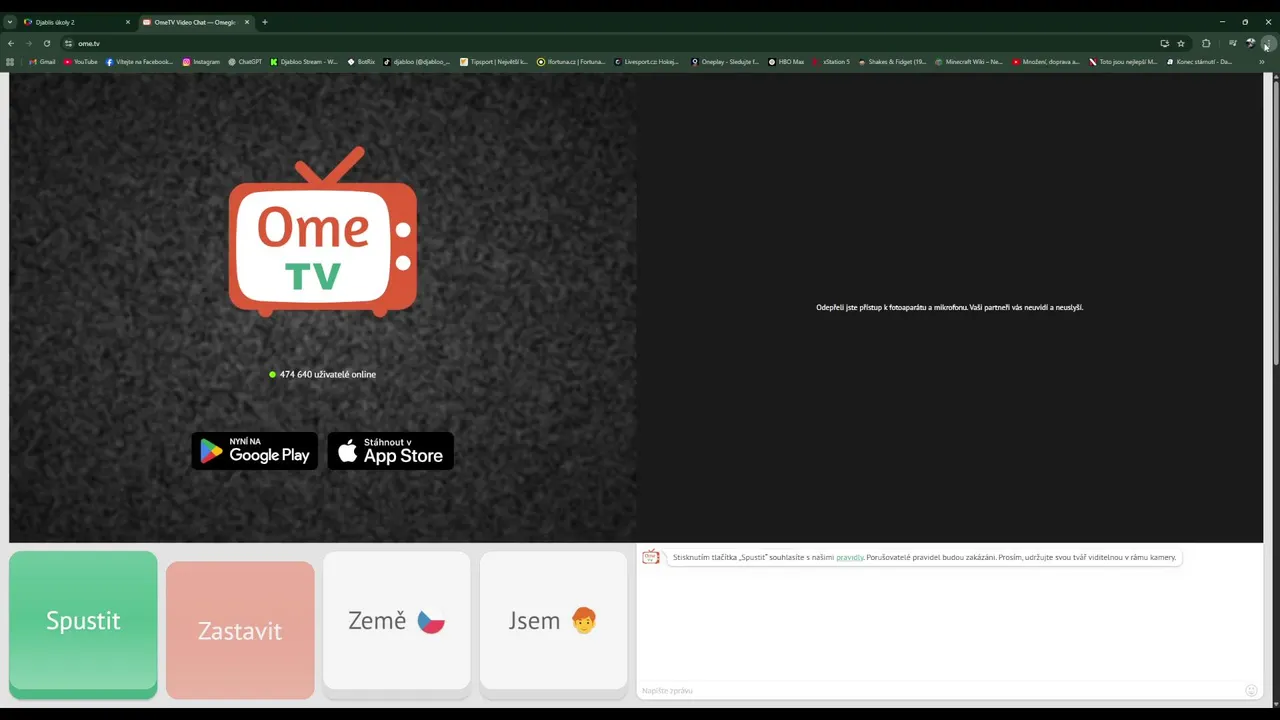
Task: Open the Gmail bookmark
Action: pyautogui.click(x=42, y=62)
